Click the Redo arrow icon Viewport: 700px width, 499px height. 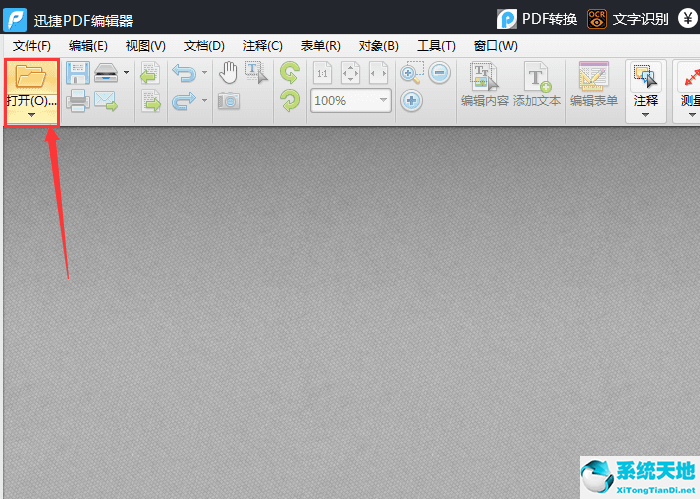184,101
